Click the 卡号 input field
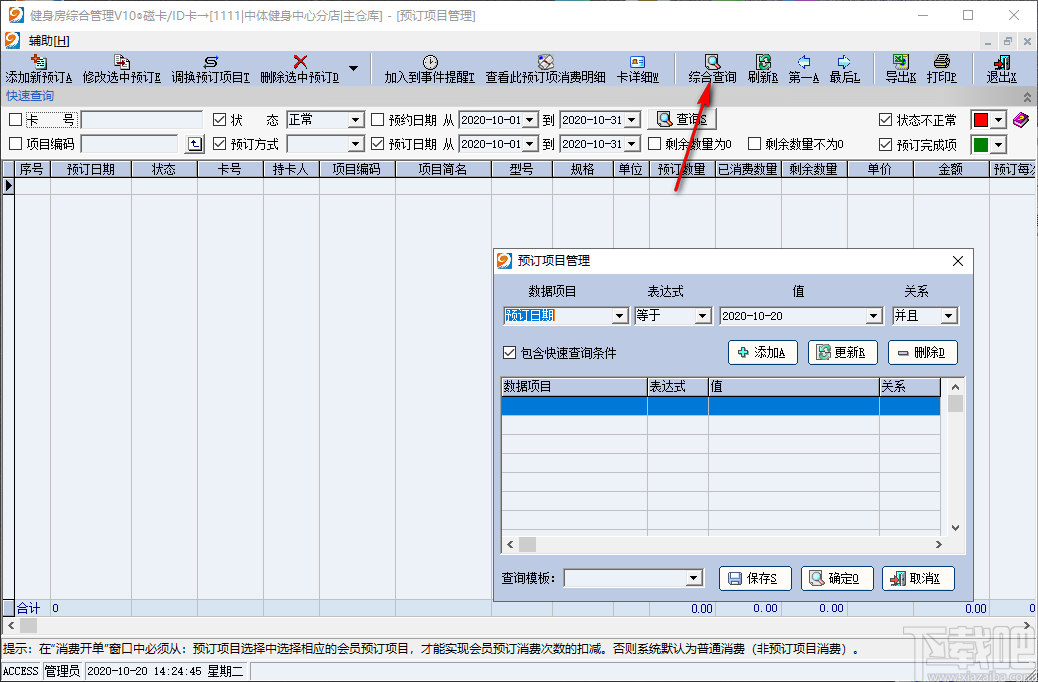The width and height of the screenshot is (1038, 682). [x=142, y=120]
